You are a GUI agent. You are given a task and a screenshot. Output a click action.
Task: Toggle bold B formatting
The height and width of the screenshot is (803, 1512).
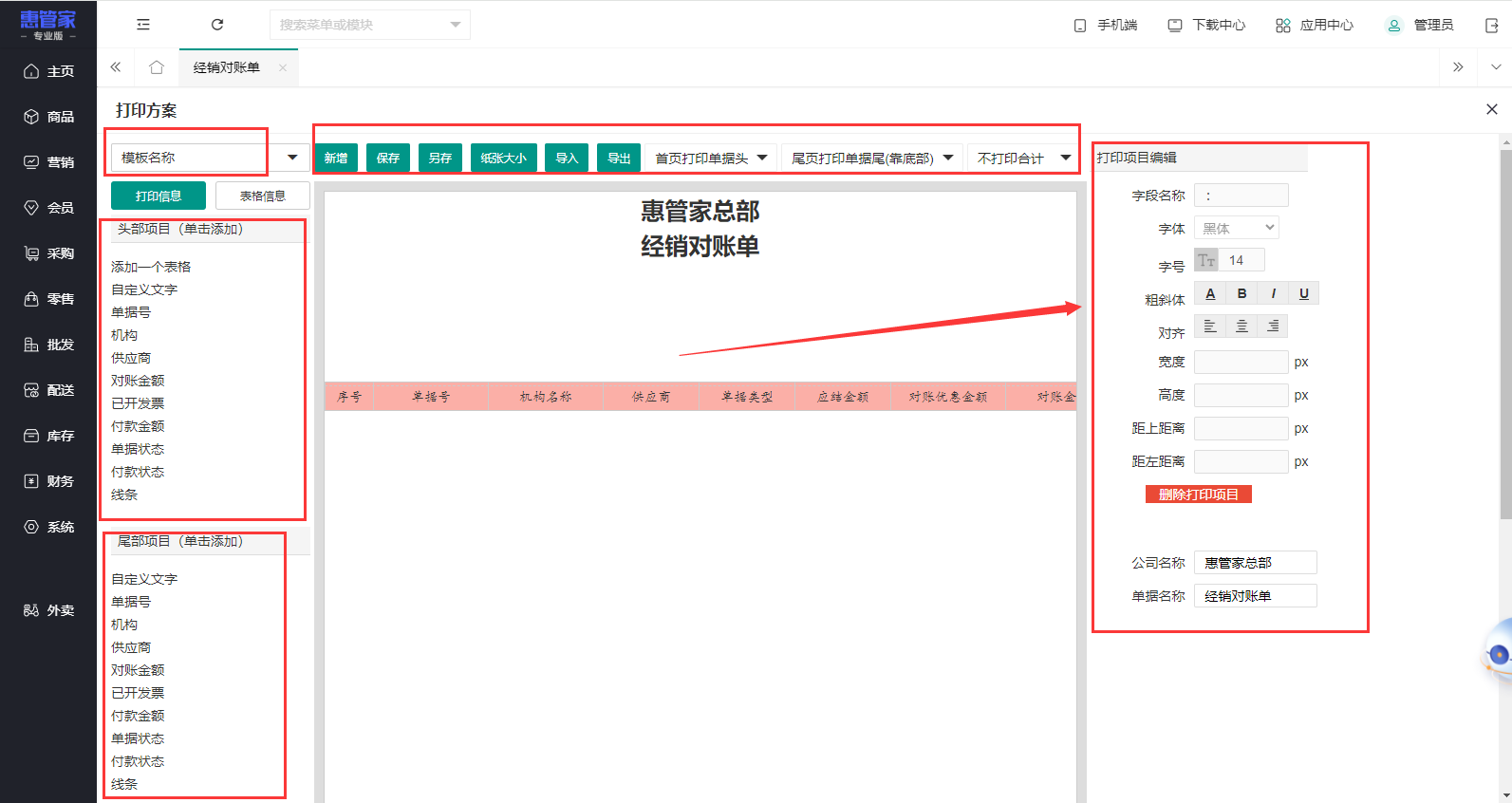[1241, 293]
